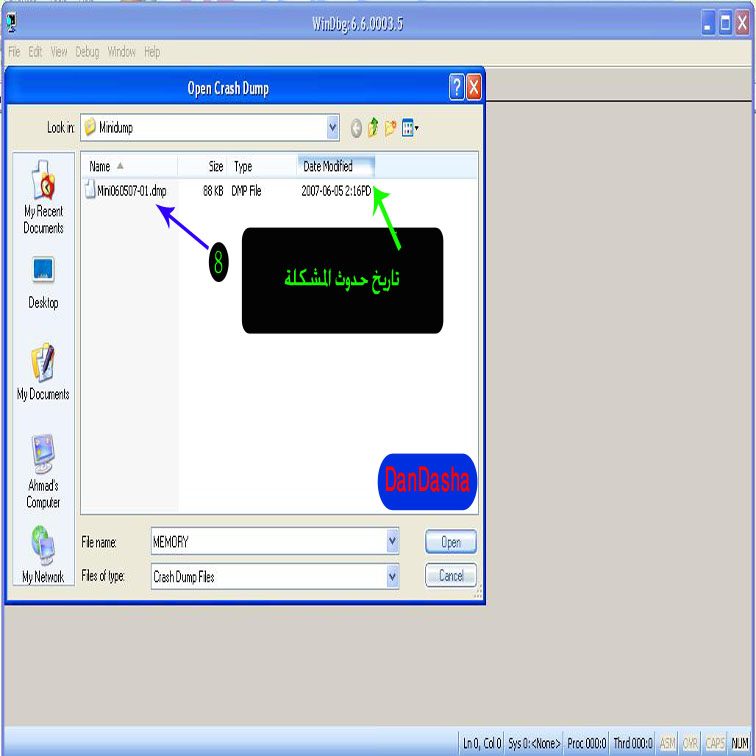This screenshot has width=756, height=756.
Task: Select the Mini060507-01.dmp file
Action: [132, 191]
